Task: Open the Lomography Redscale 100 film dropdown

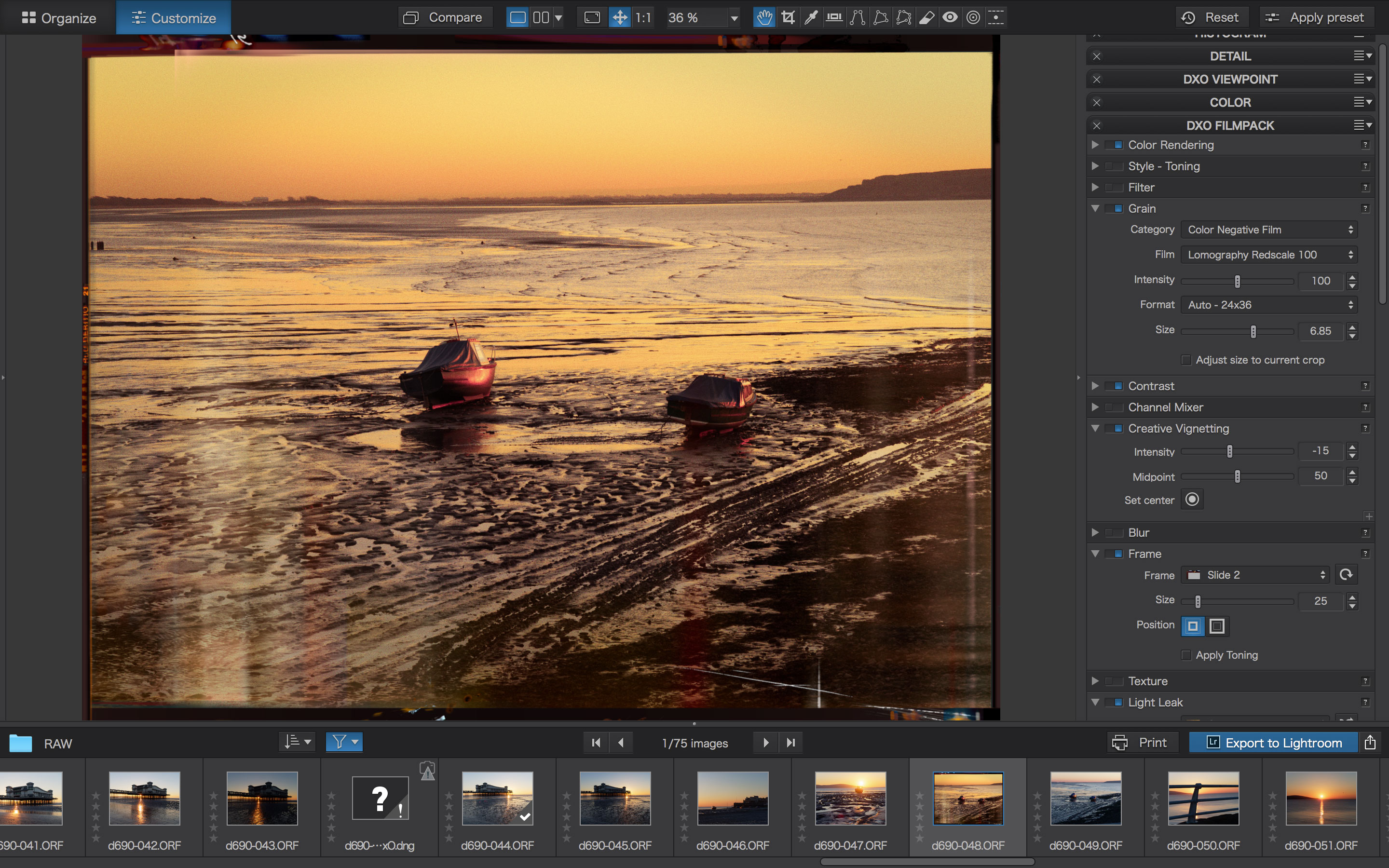Action: pyautogui.click(x=1269, y=254)
